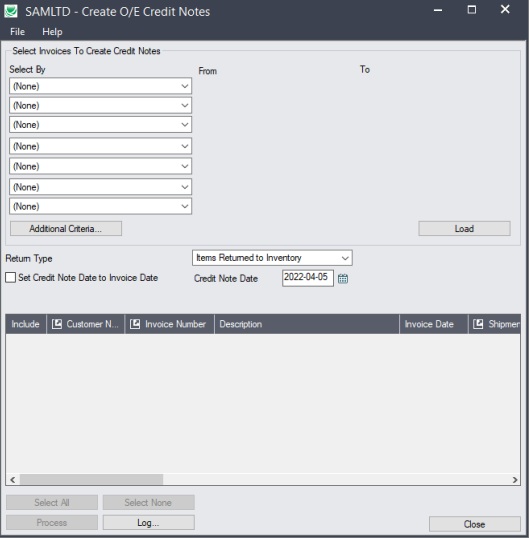Click the Invoice Date column header
The width and height of the screenshot is (529, 538).
pyautogui.click(x=434, y=324)
